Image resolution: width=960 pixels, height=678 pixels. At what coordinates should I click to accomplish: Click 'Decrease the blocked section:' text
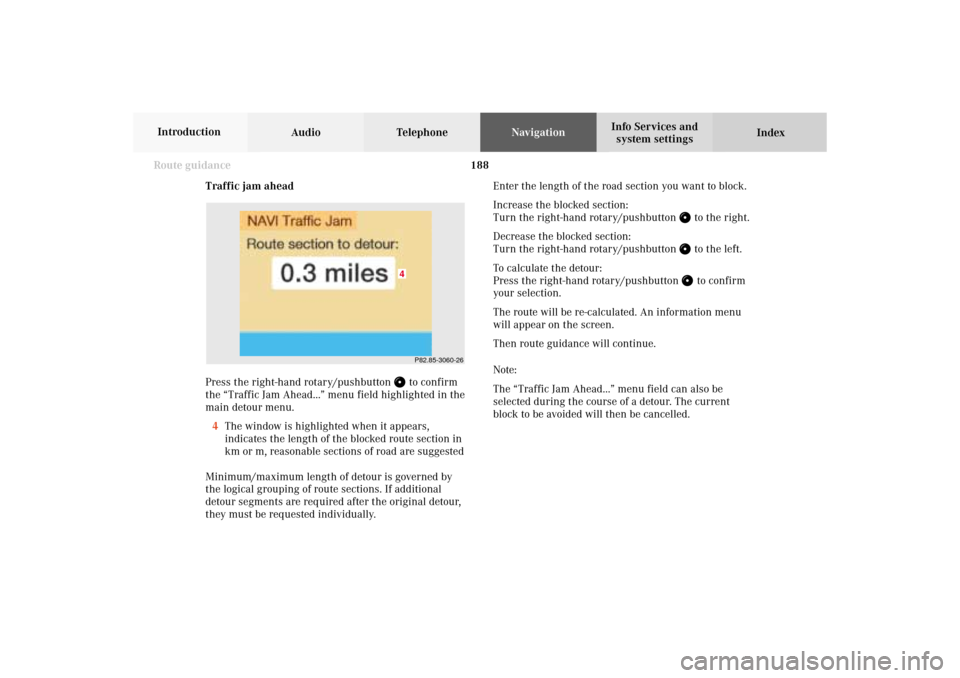pyautogui.click(x=561, y=236)
